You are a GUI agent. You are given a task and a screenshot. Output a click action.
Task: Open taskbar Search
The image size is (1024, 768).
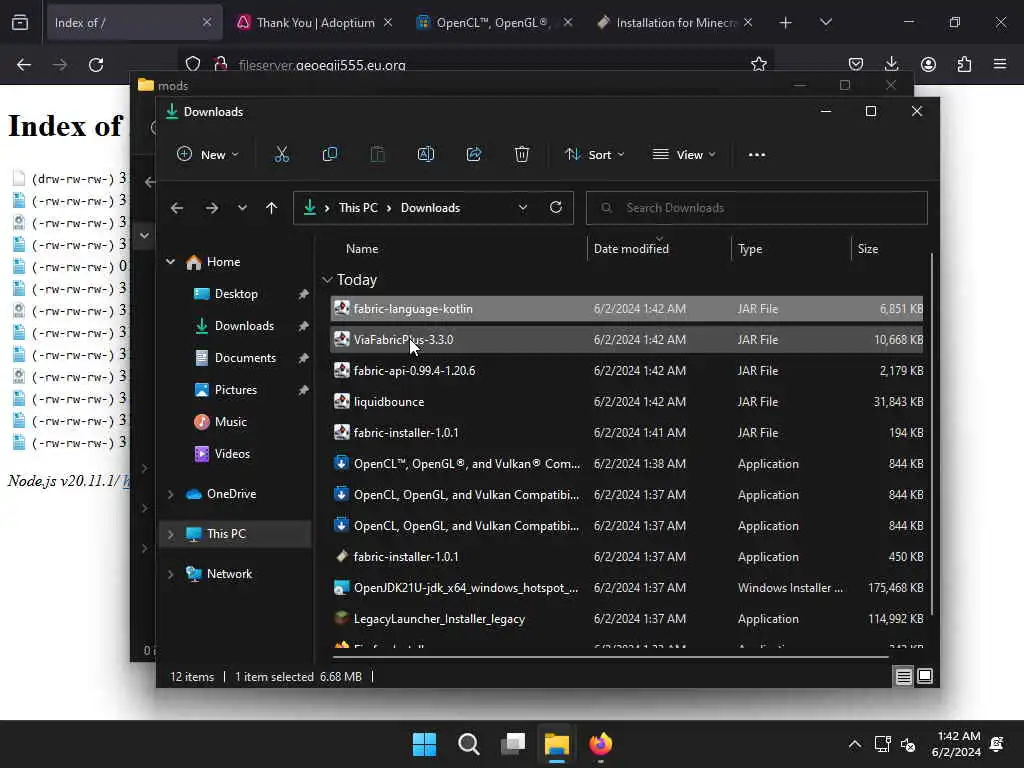click(x=468, y=744)
